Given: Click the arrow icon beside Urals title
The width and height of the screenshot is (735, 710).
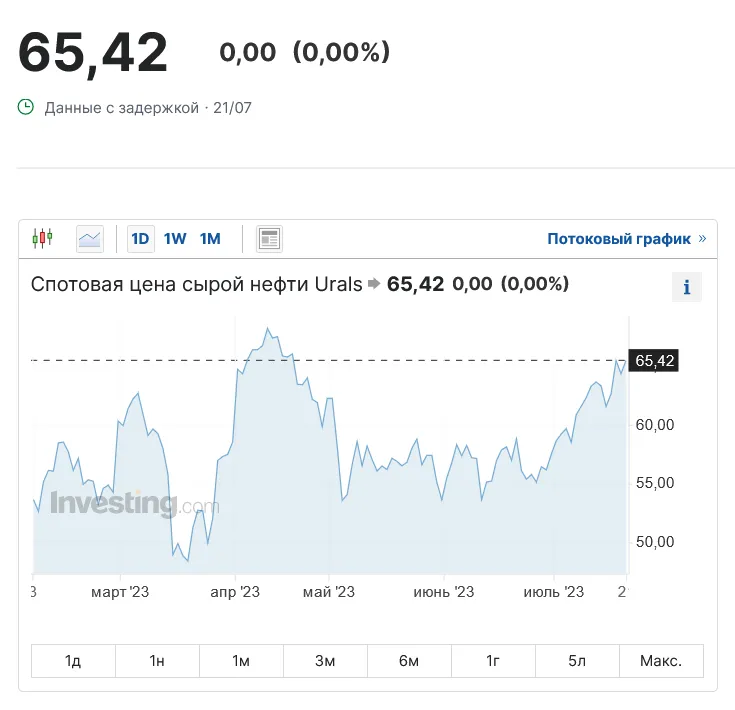Looking at the screenshot, I should click(374, 285).
